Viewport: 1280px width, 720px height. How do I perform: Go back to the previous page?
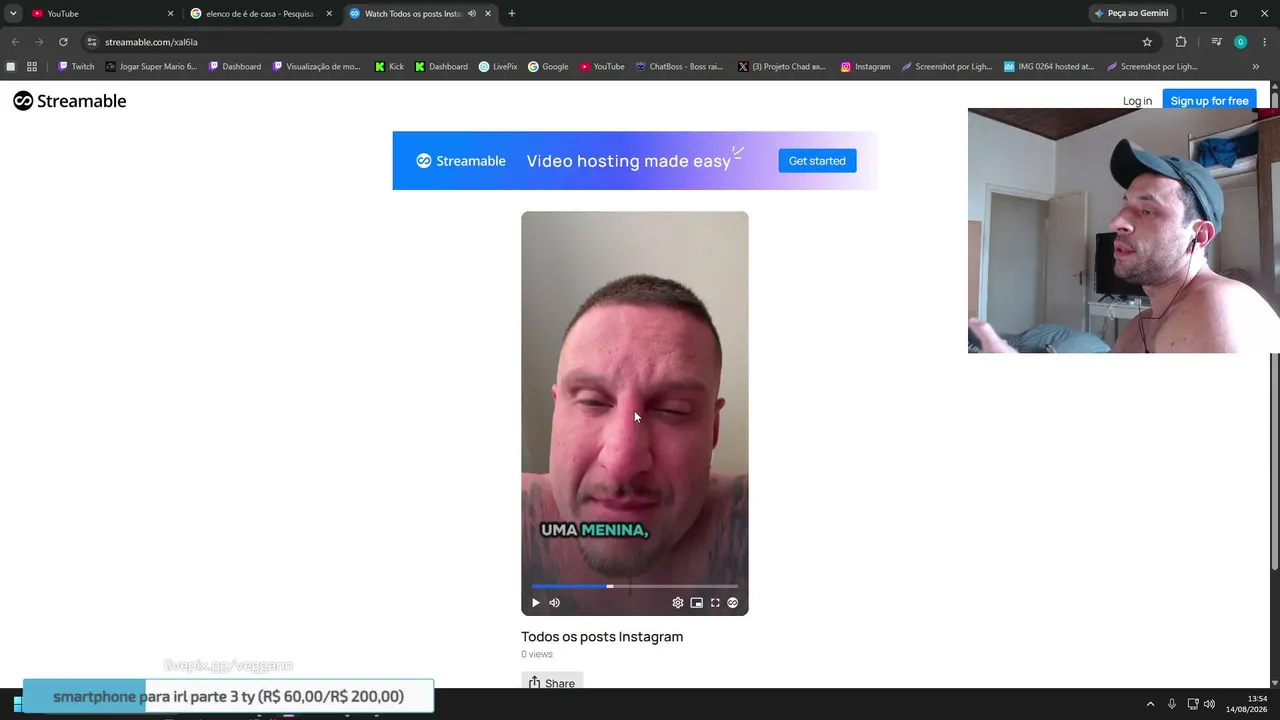pyautogui.click(x=15, y=42)
